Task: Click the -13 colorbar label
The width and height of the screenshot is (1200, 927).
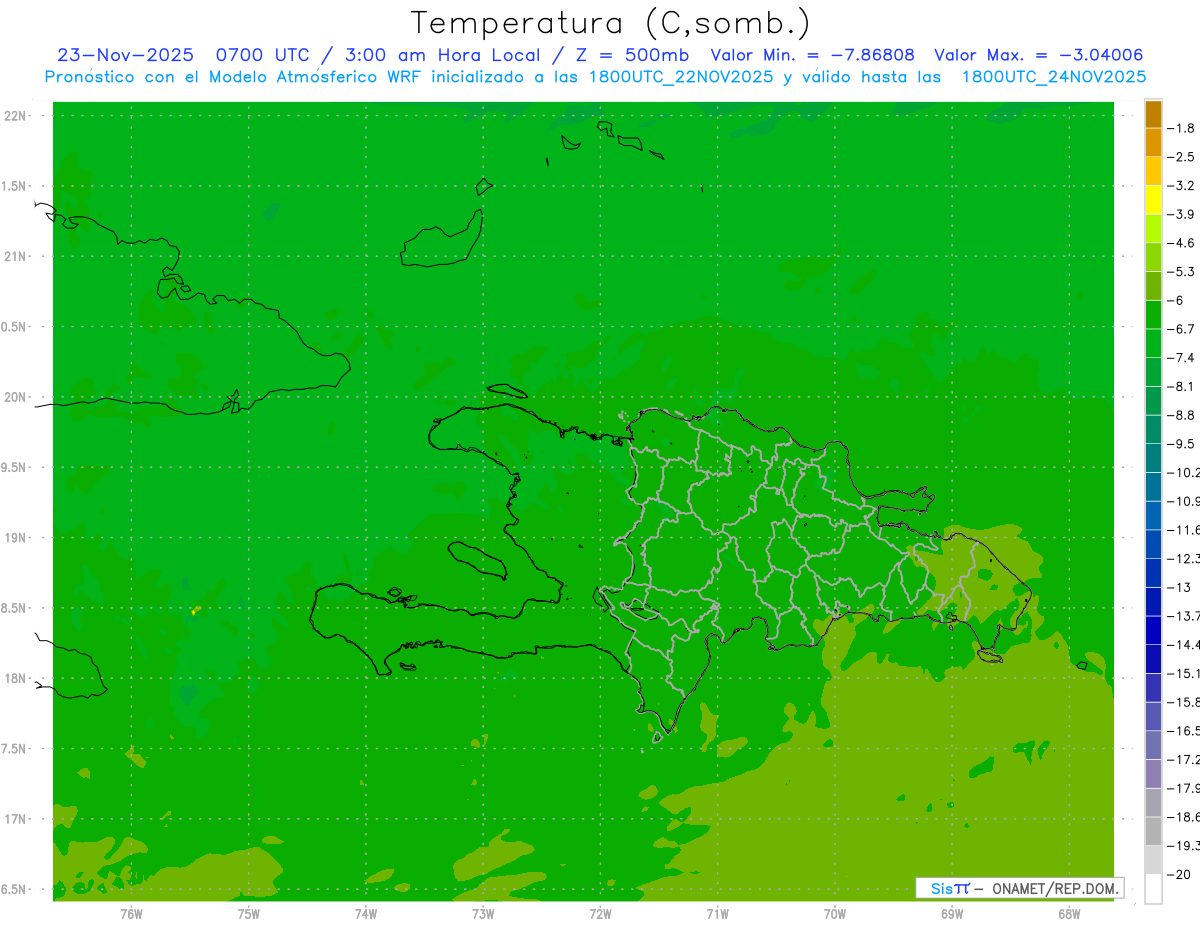Action: (1180, 587)
